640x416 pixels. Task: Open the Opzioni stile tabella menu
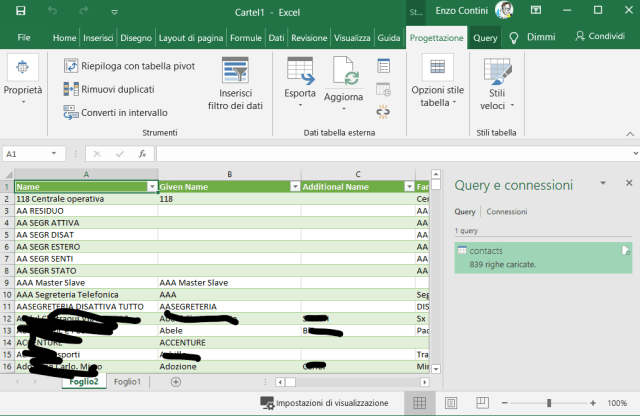[x=437, y=95]
